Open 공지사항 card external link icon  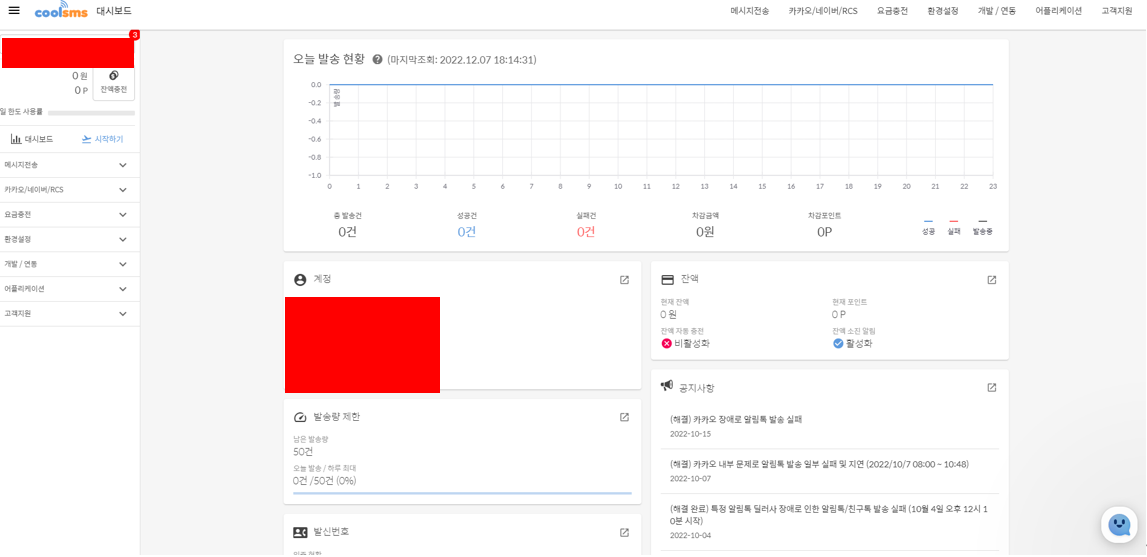click(991, 388)
